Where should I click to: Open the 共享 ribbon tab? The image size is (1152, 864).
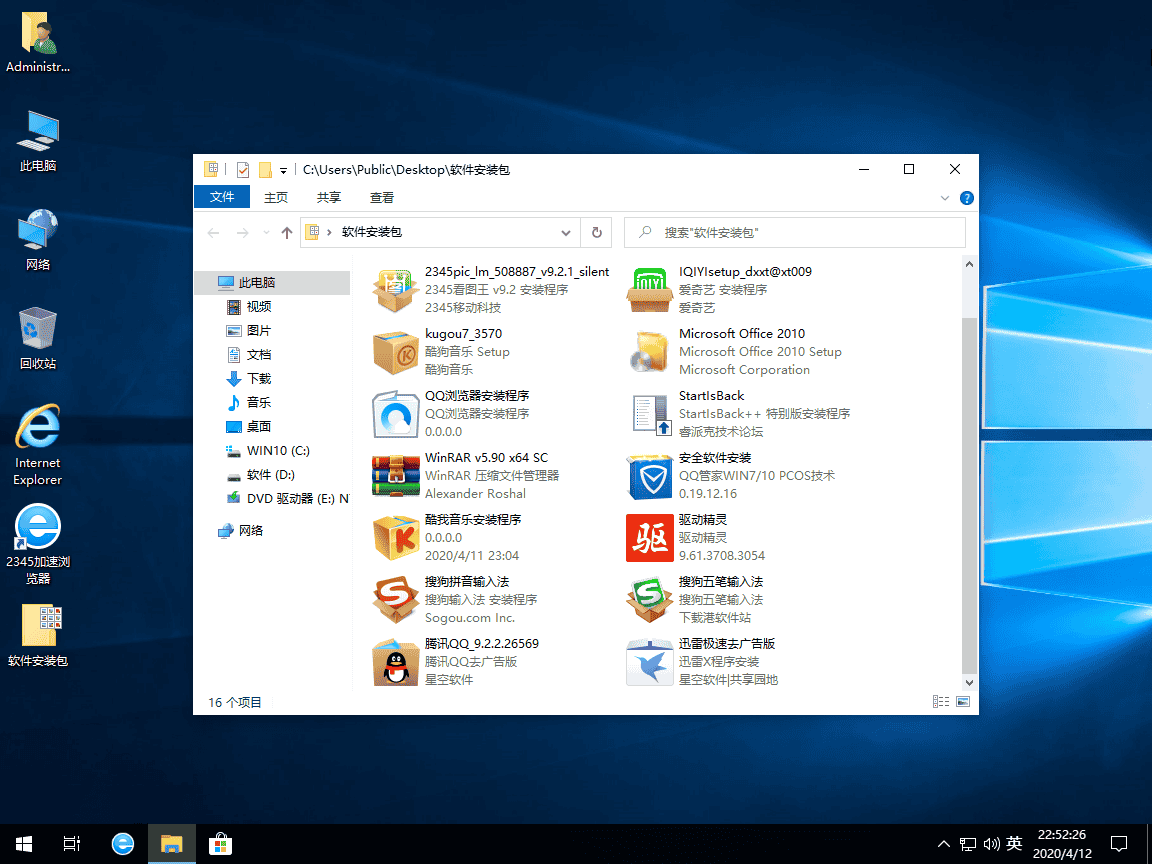click(x=329, y=198)
